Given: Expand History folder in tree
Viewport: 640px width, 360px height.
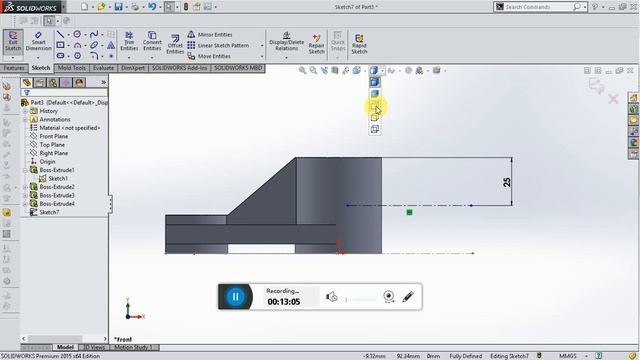Looking at the screenshot, I should (x=25, y=111).
